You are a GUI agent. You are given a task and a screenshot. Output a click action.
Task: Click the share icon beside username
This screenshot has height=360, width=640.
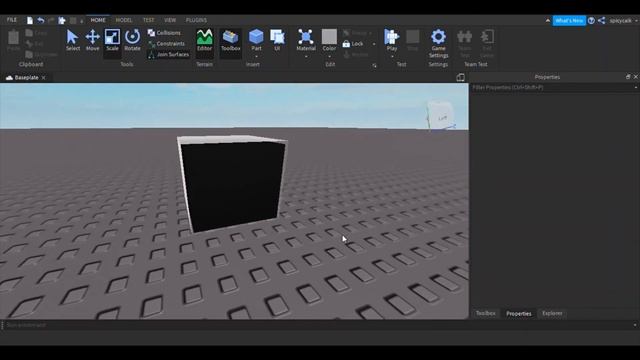coord(602,20)
